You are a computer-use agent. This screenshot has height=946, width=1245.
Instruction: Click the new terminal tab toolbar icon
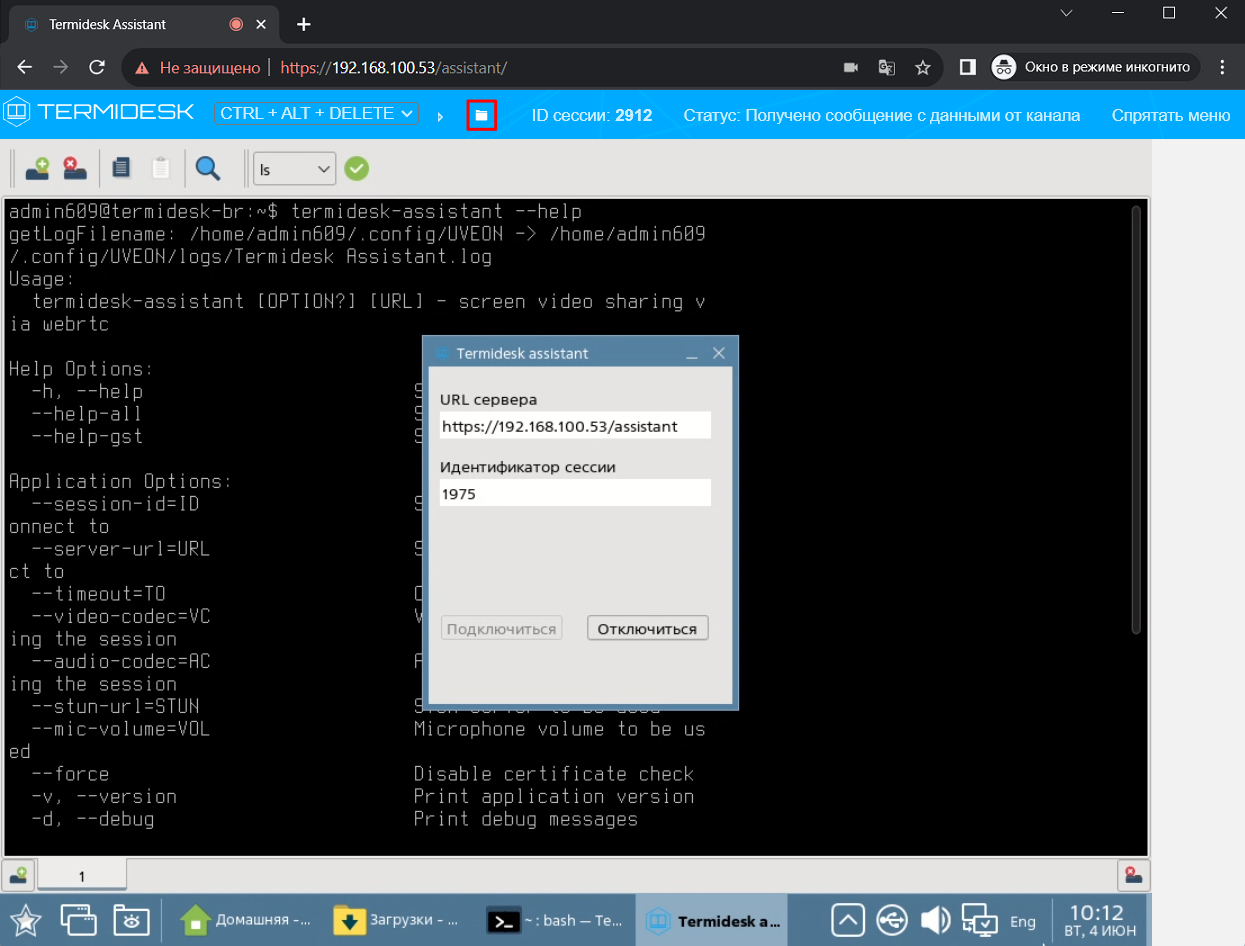coord(38,168)
